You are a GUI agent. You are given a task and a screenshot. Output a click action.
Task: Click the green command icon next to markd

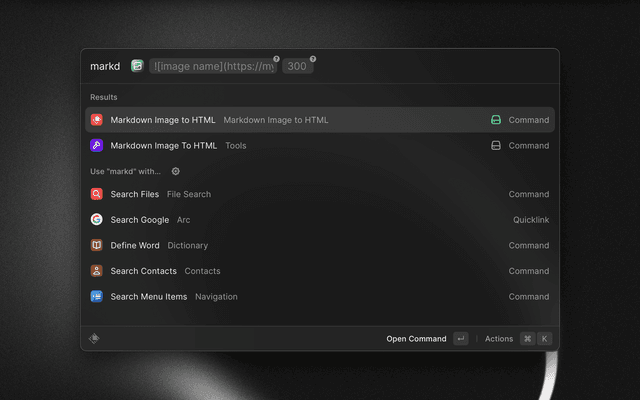[137, 67]
